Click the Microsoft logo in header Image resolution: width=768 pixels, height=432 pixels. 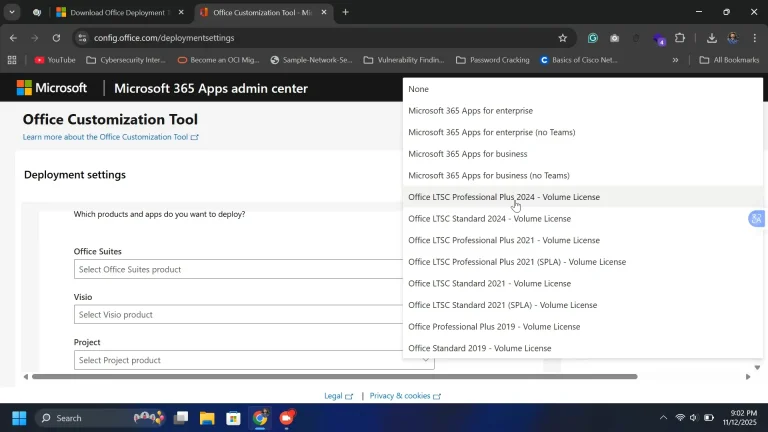click(x=51, y=88)
